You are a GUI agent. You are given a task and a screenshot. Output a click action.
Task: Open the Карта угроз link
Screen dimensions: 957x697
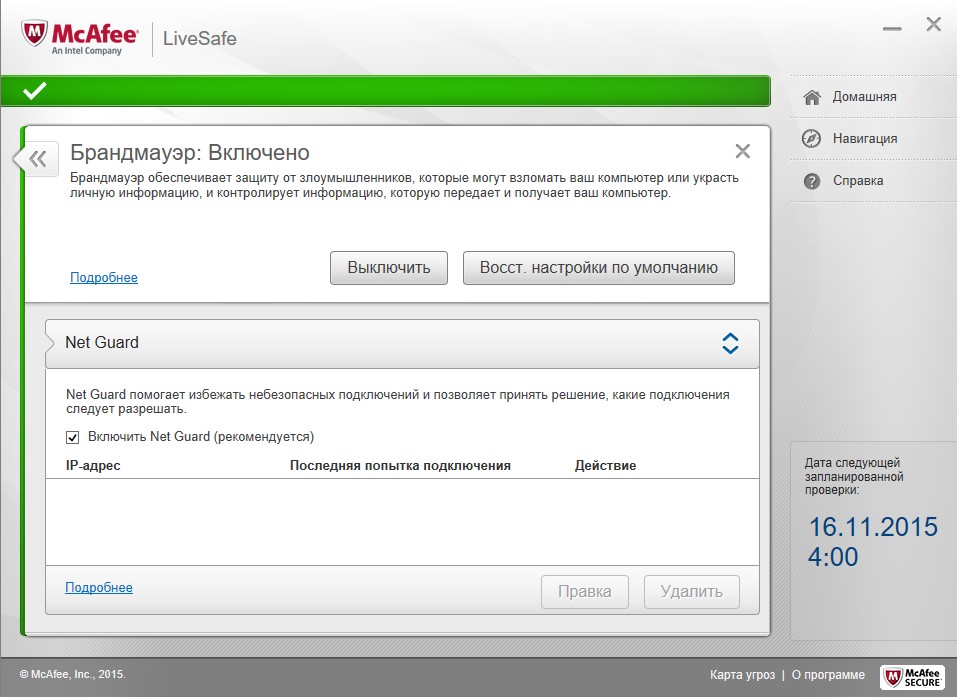coord(742,675)
